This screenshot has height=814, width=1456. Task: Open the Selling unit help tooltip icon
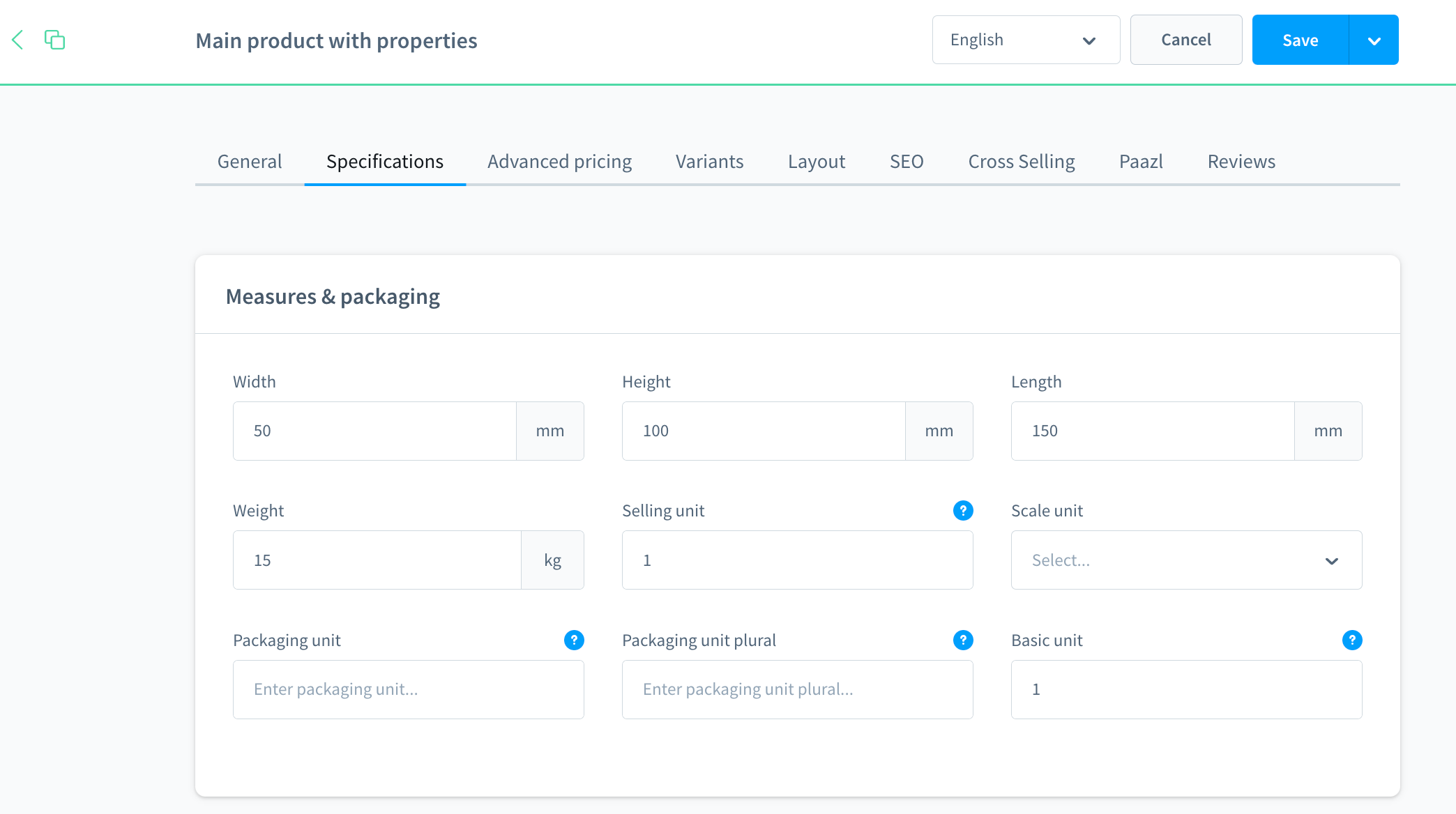[963, 511]
